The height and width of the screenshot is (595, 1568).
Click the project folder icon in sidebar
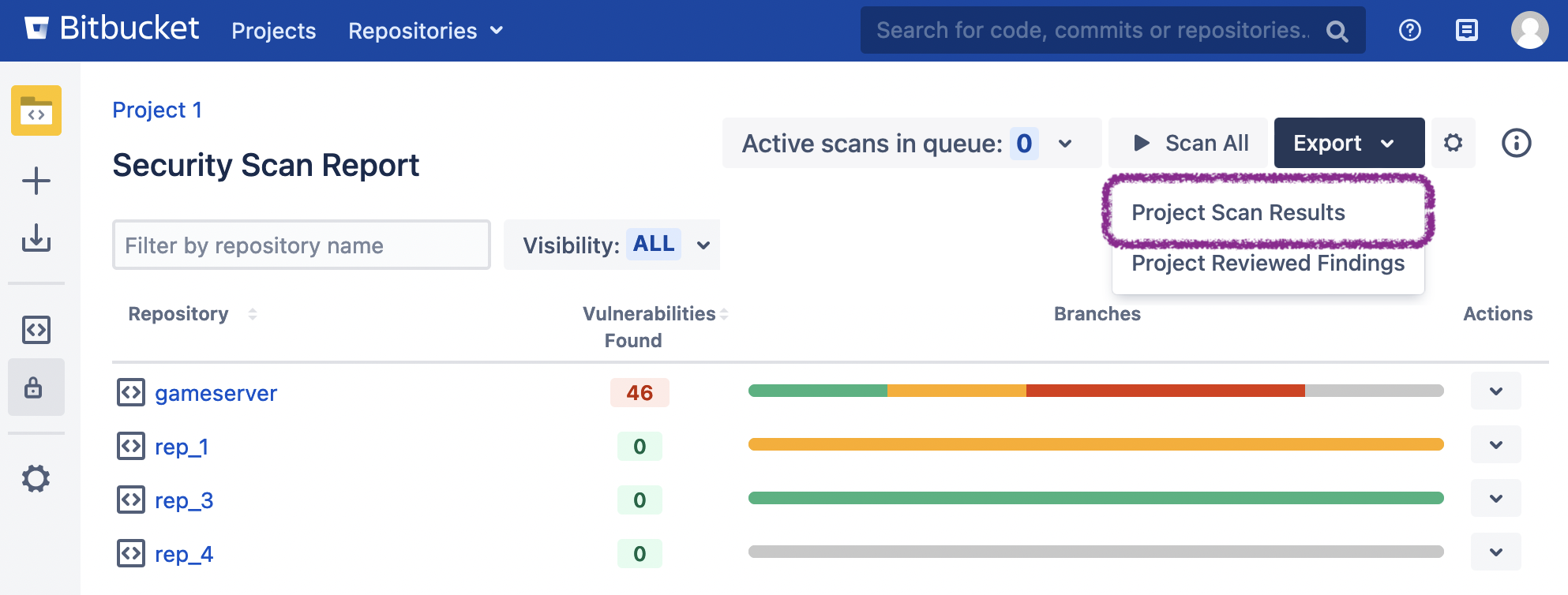(x=36, y=110)
